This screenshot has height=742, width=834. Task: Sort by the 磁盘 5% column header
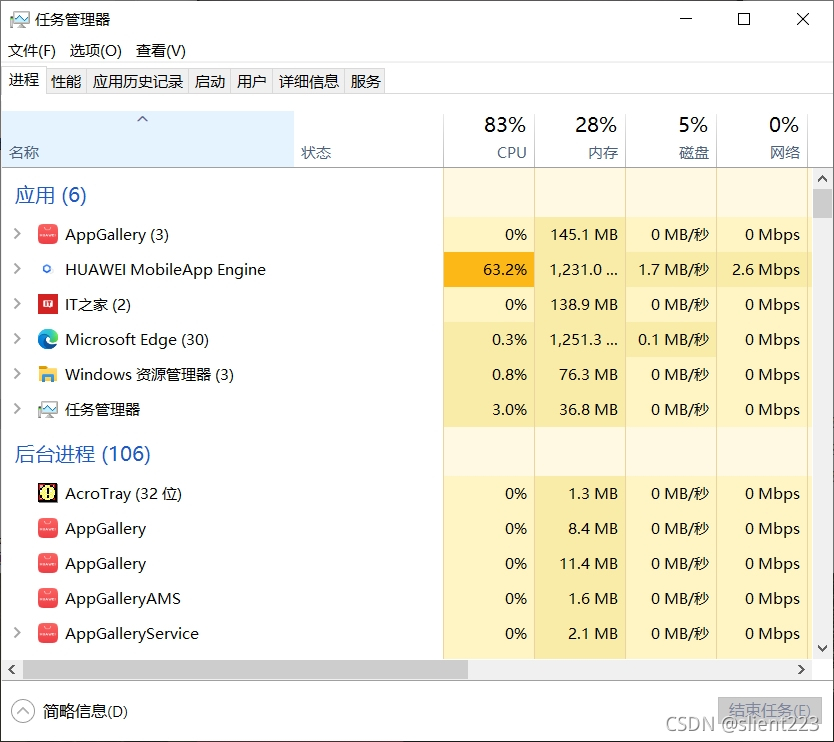pyautogui.click(x=671, y=139)
